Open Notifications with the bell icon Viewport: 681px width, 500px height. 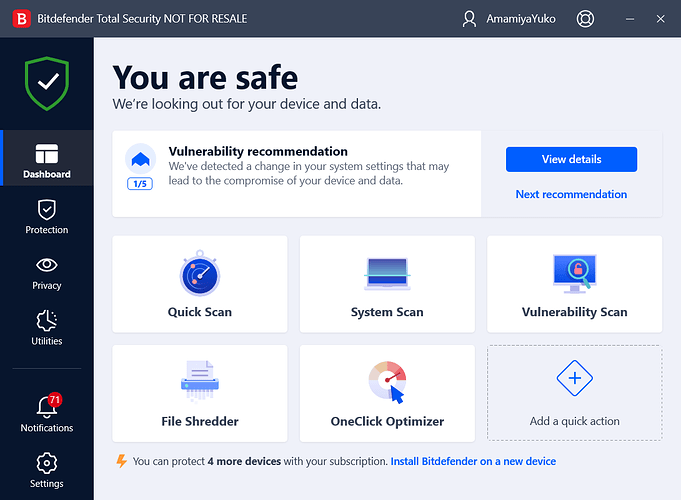pyautogui.click(x=47, y=414)
